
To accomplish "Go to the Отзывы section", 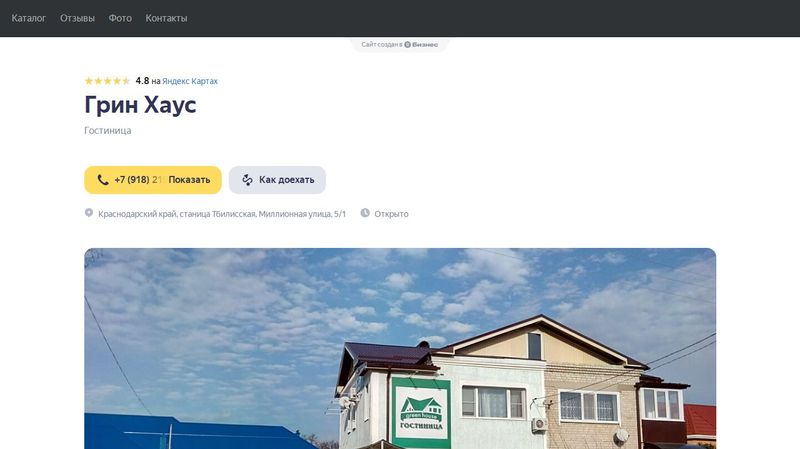I will [x=77, y=18].
